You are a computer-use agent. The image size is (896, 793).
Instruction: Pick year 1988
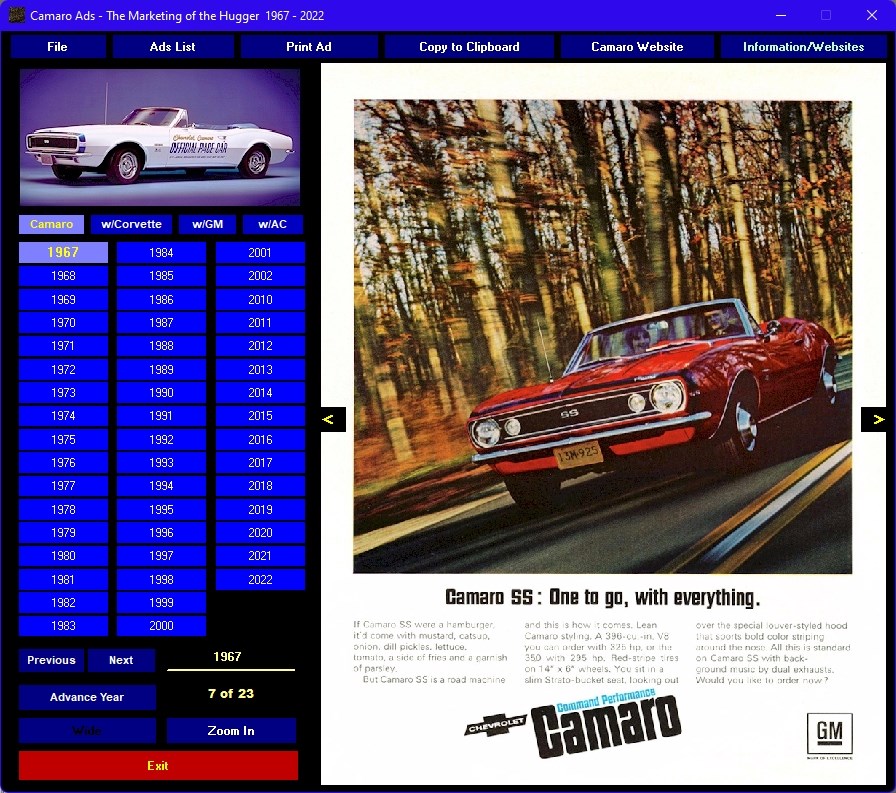161,346
